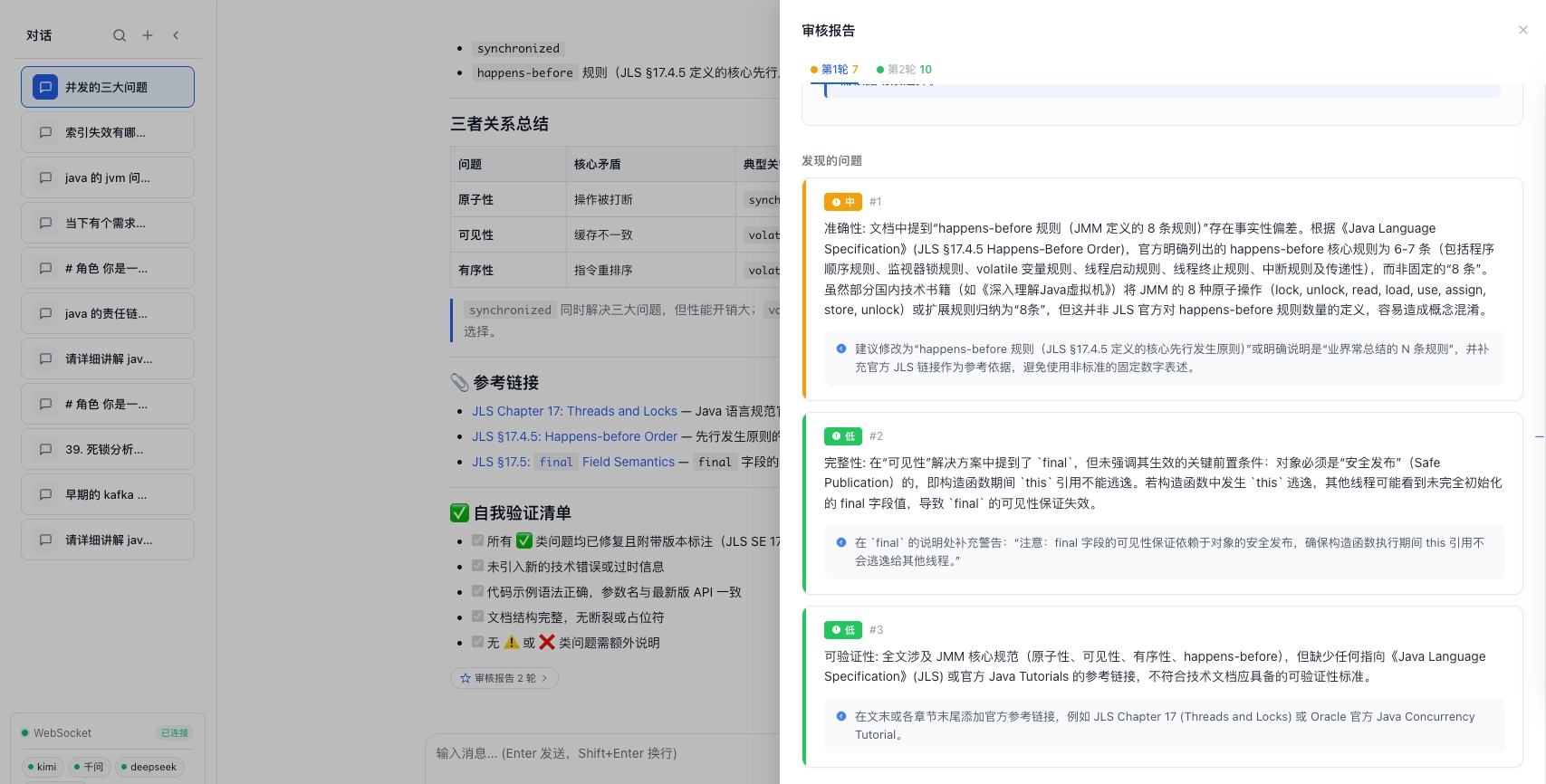
Task: Open the 并发的三大问题 conversation
Action: pos(108,87)
